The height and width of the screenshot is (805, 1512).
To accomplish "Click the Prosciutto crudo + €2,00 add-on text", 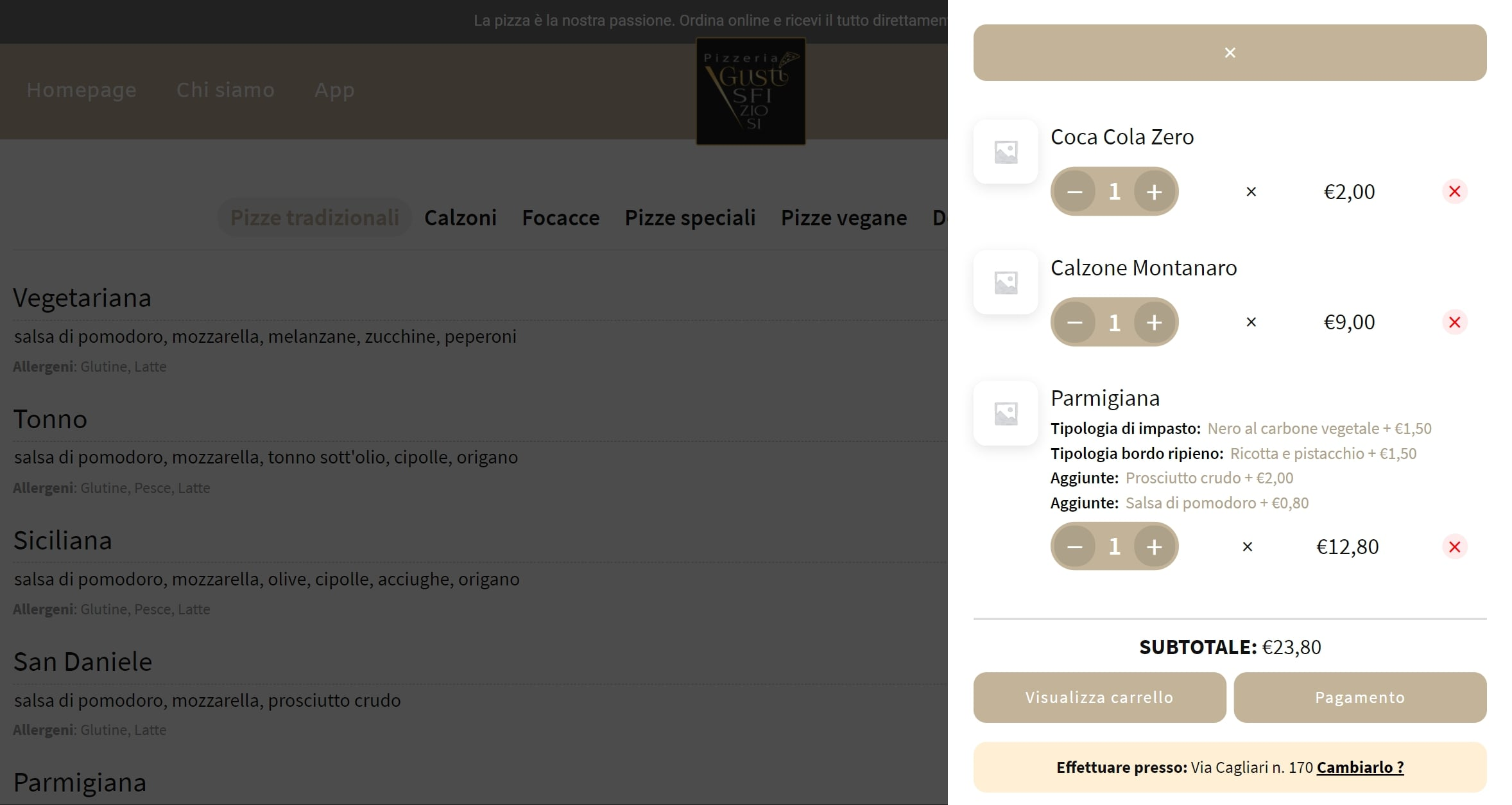I will click(1209, 478).
